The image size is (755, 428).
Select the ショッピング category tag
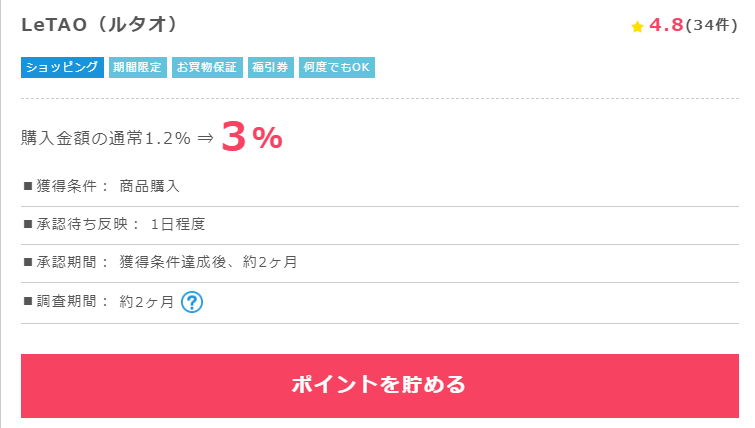tap(62, 67)
